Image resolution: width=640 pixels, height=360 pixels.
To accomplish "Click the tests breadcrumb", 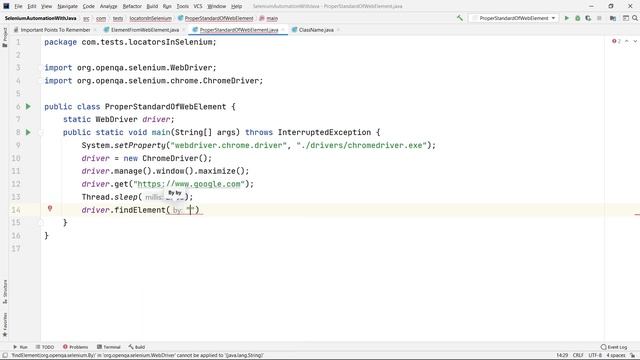I will 118,18.
